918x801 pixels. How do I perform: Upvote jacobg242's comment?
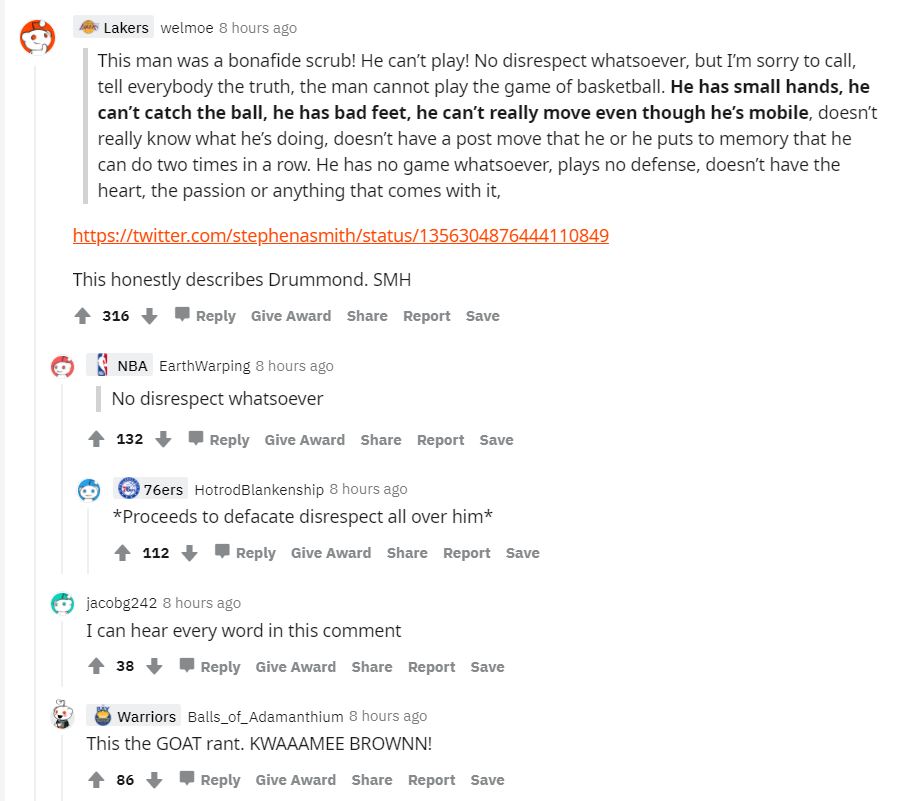coord(97,667)
